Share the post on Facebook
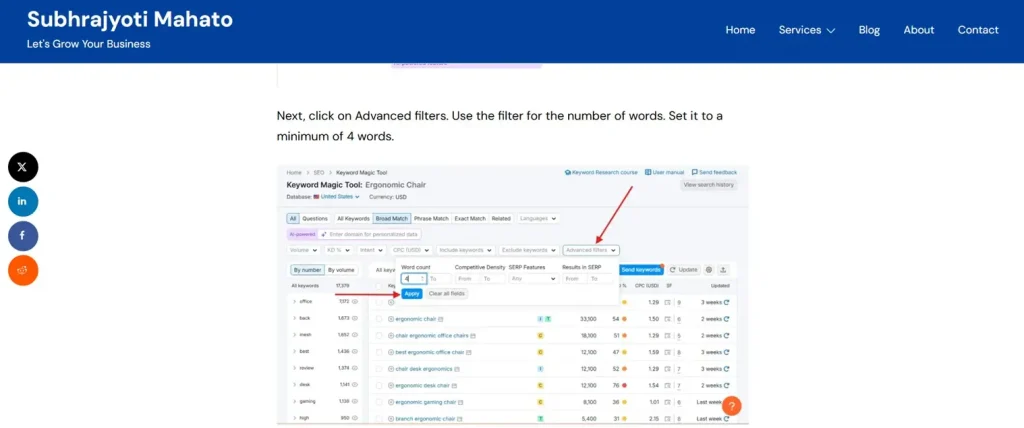The width and height of the screenshot is (1024, 428). coord(23,236)
